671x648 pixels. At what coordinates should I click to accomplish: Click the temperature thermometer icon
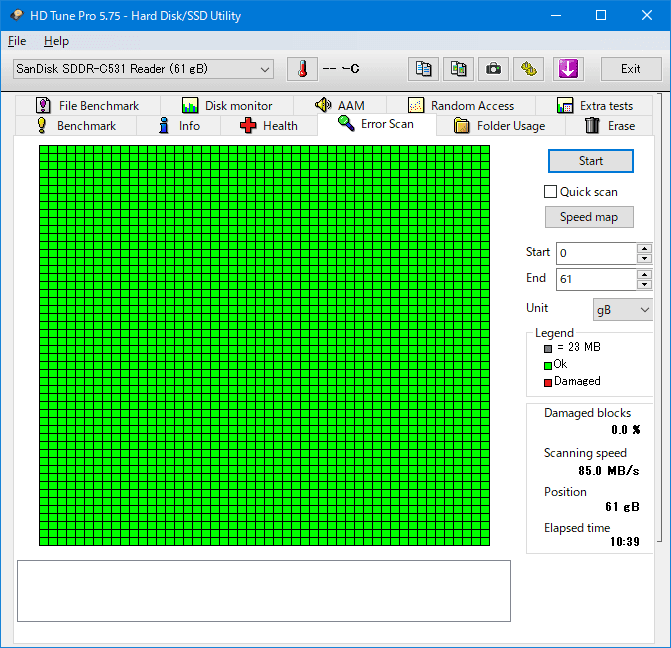[x=302, y=69]
